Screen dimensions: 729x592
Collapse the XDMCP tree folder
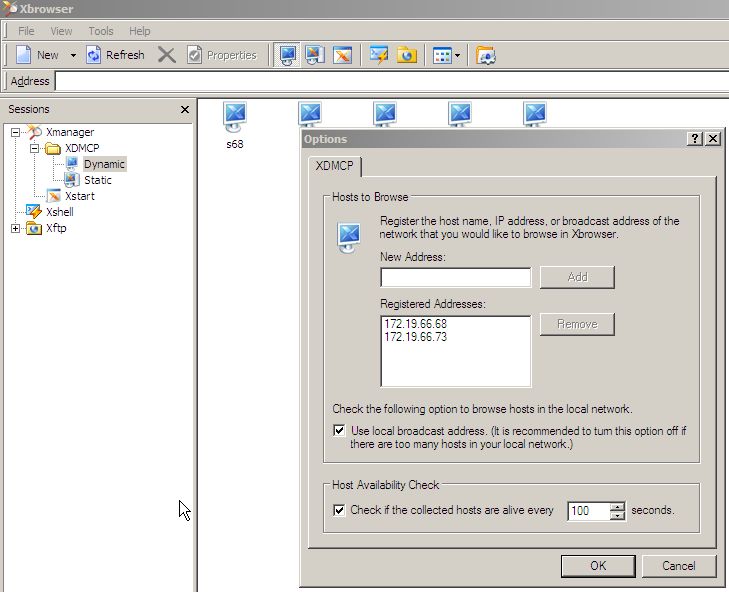(34, 149)
